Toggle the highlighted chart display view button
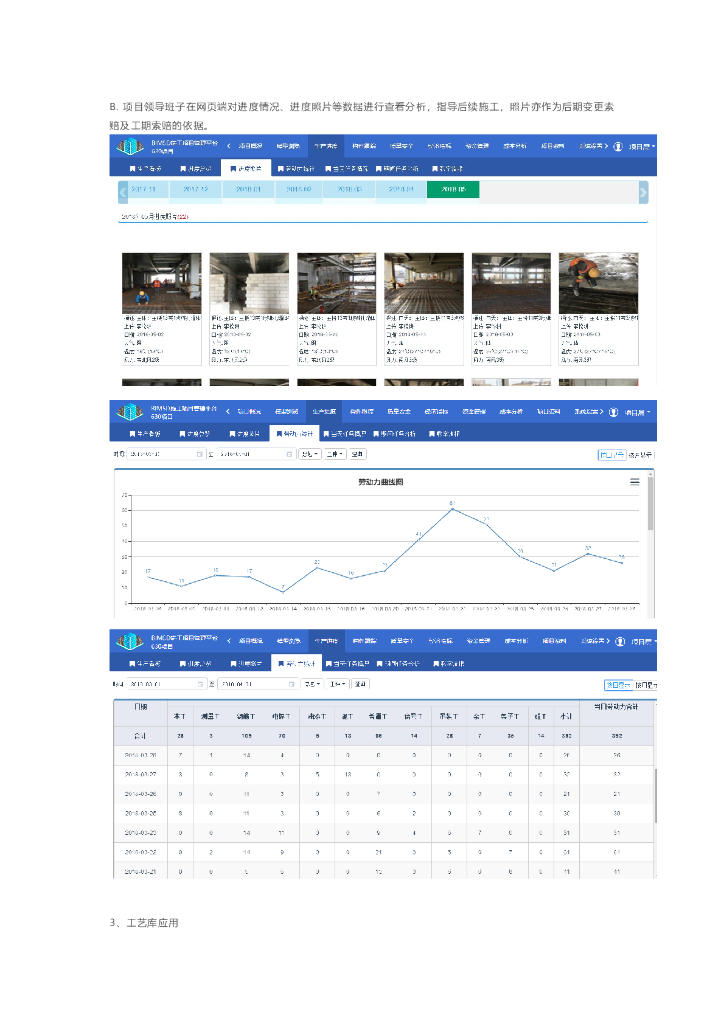Viewport: 724px width, 1024px height. (611, 454)
